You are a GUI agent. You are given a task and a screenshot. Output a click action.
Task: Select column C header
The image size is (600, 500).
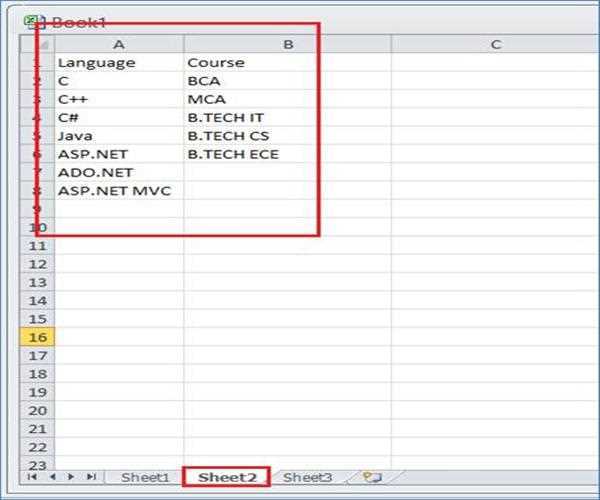pyautogui.click(x=494, y=44)
